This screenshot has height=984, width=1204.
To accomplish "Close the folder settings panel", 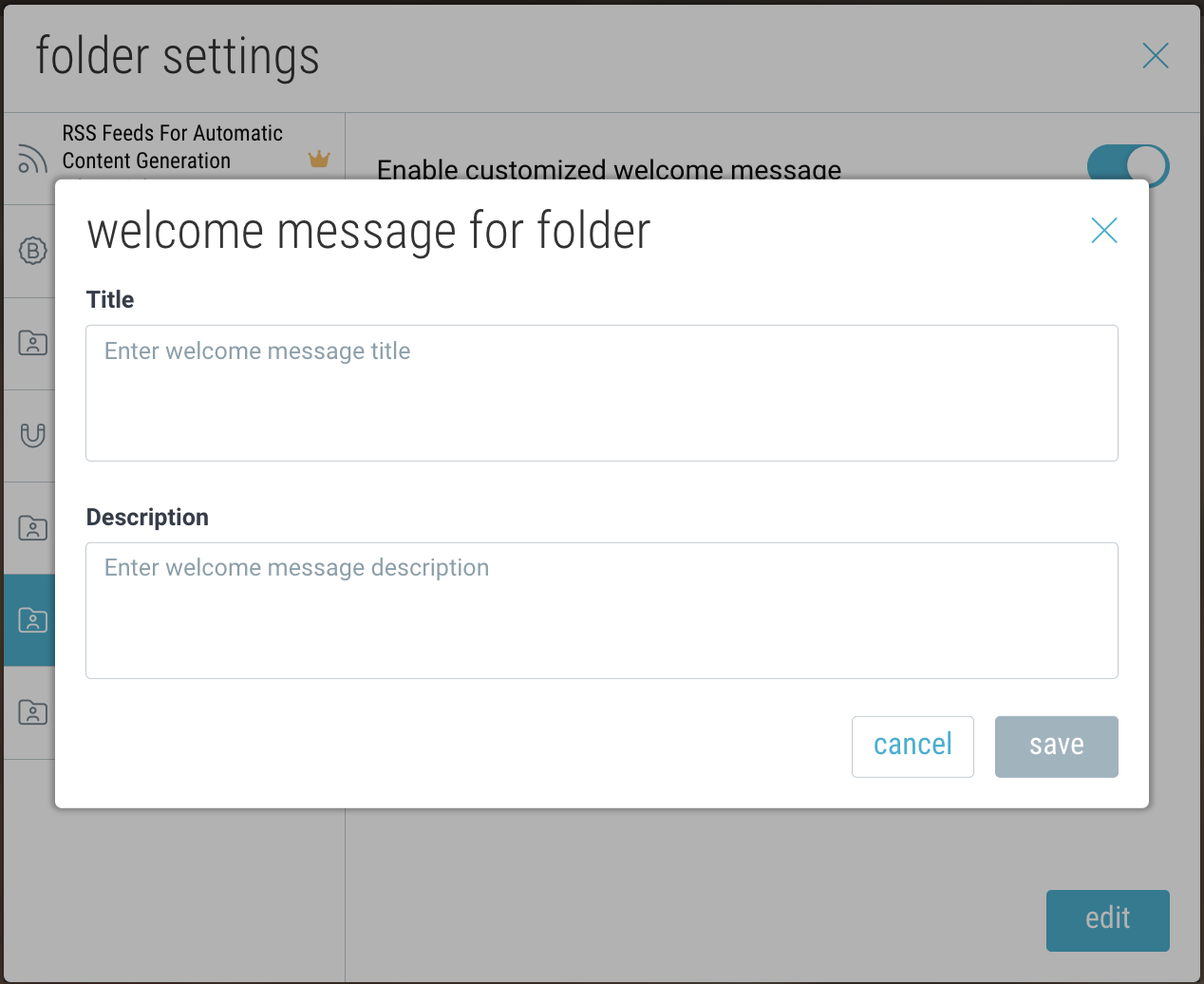I will 1155,56.
